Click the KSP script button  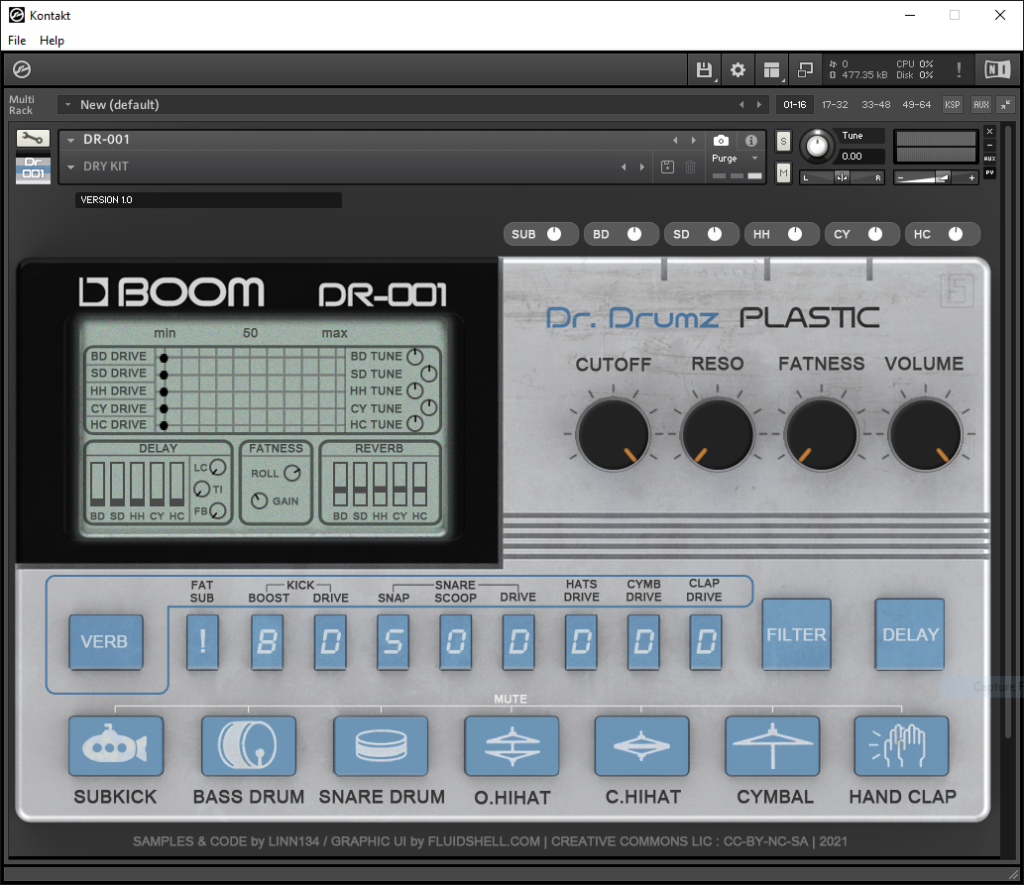952,105
